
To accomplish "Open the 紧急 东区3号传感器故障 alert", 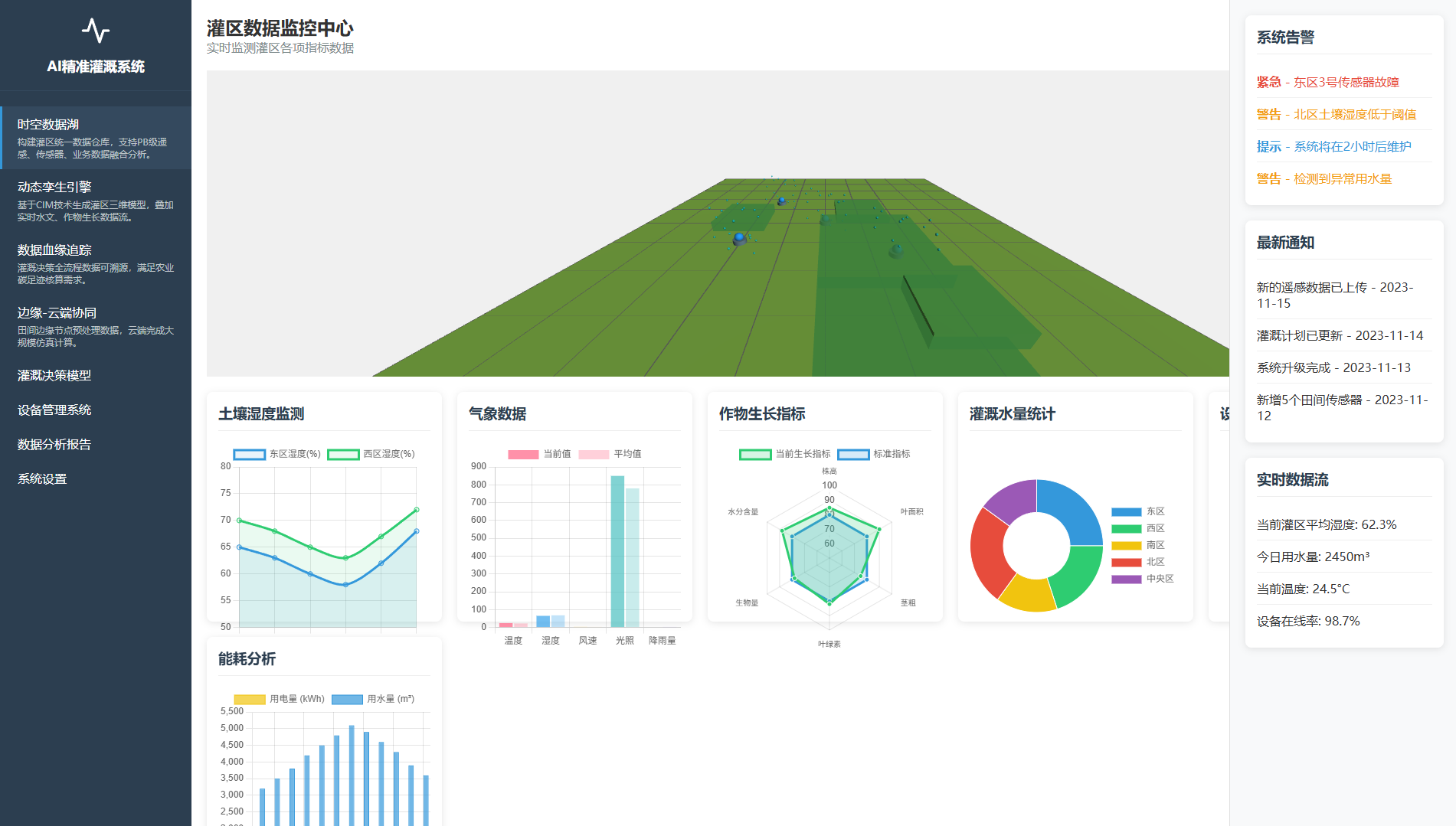I will 1328,82.
